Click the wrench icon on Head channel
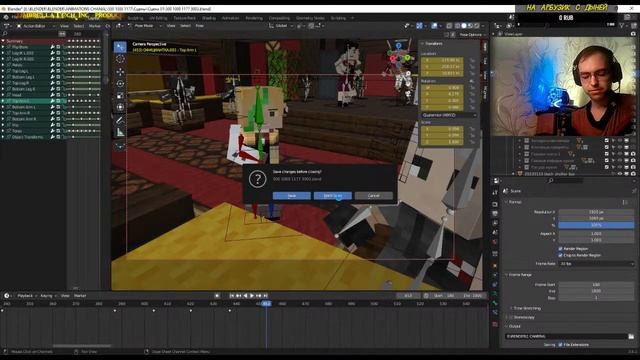640x360 pixels. point(53,95)
